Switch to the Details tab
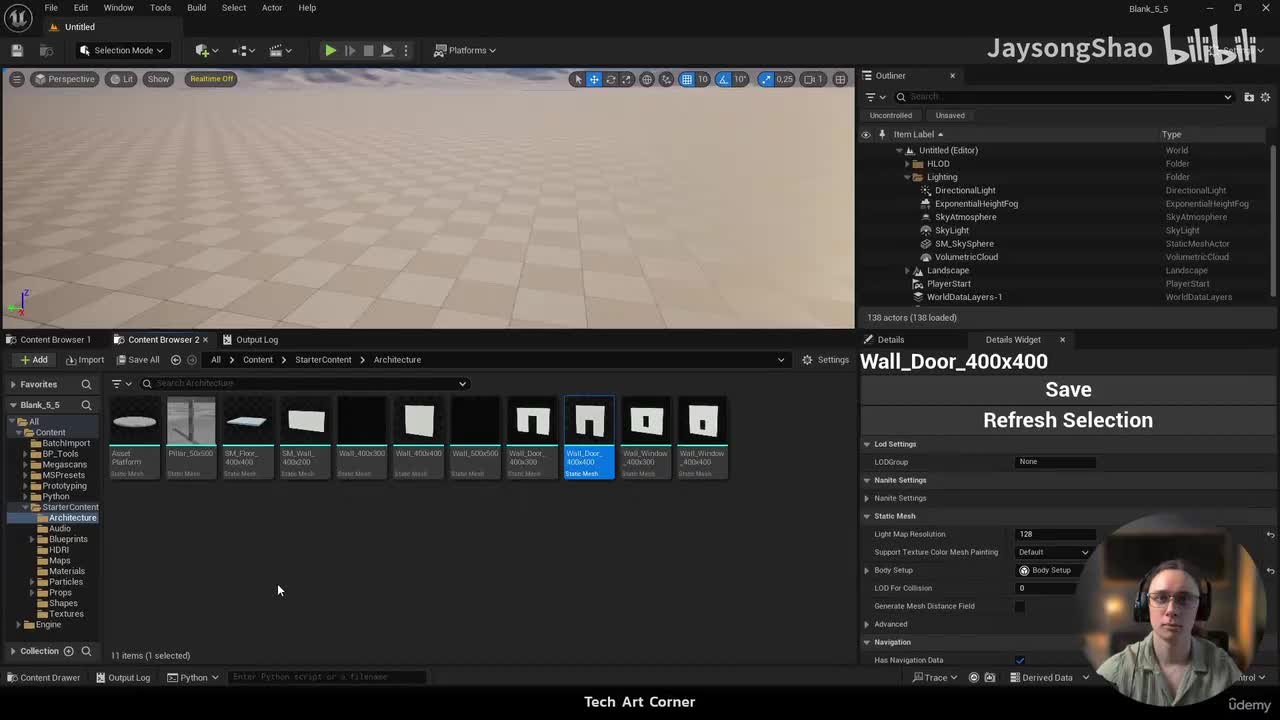 [x=884, y=340]
